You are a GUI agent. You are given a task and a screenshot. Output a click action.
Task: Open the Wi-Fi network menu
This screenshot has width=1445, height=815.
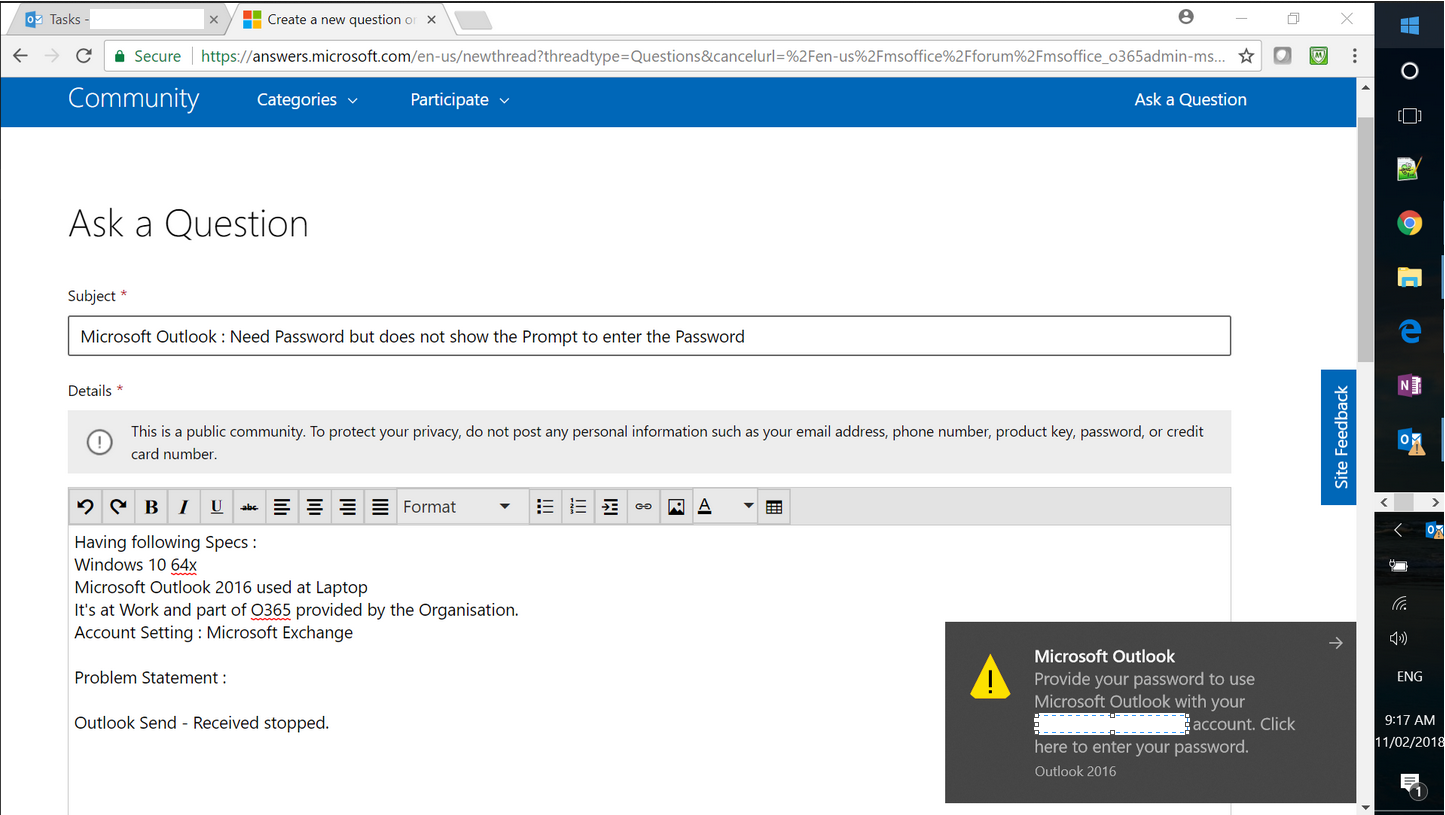click(1399, 604)
